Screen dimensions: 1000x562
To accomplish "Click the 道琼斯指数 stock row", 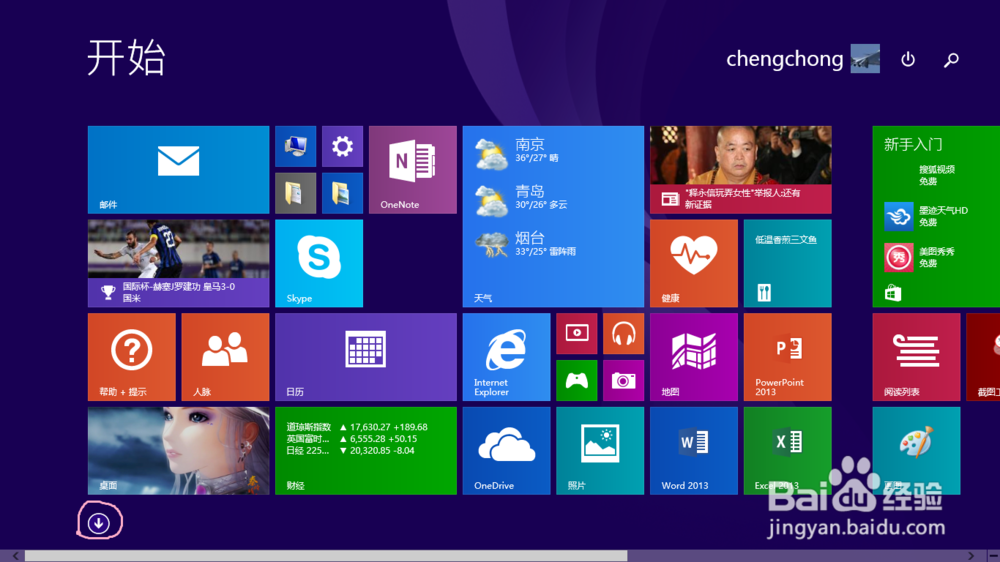I will 357,427.
